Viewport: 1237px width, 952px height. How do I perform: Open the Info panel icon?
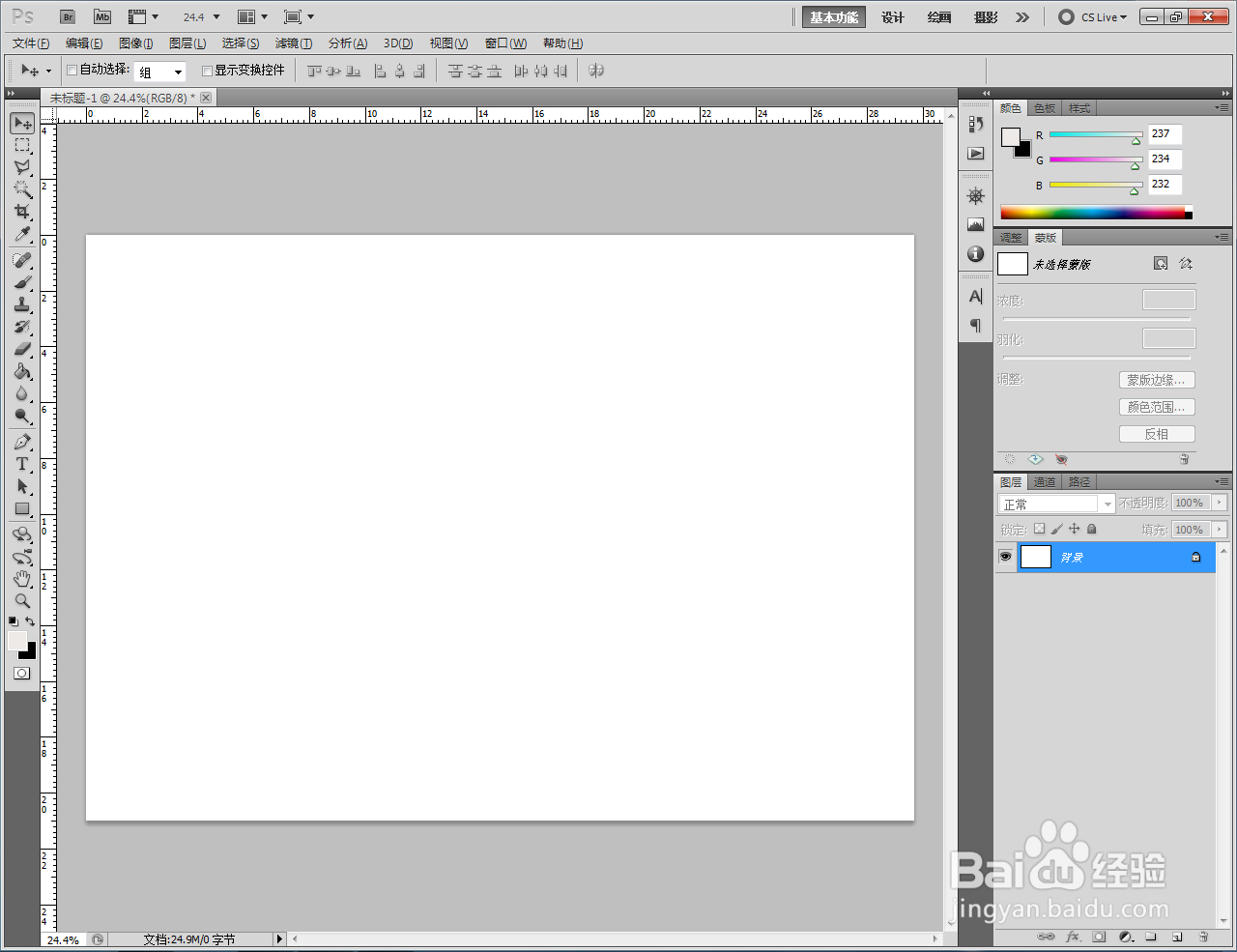[x=976, y=254]
